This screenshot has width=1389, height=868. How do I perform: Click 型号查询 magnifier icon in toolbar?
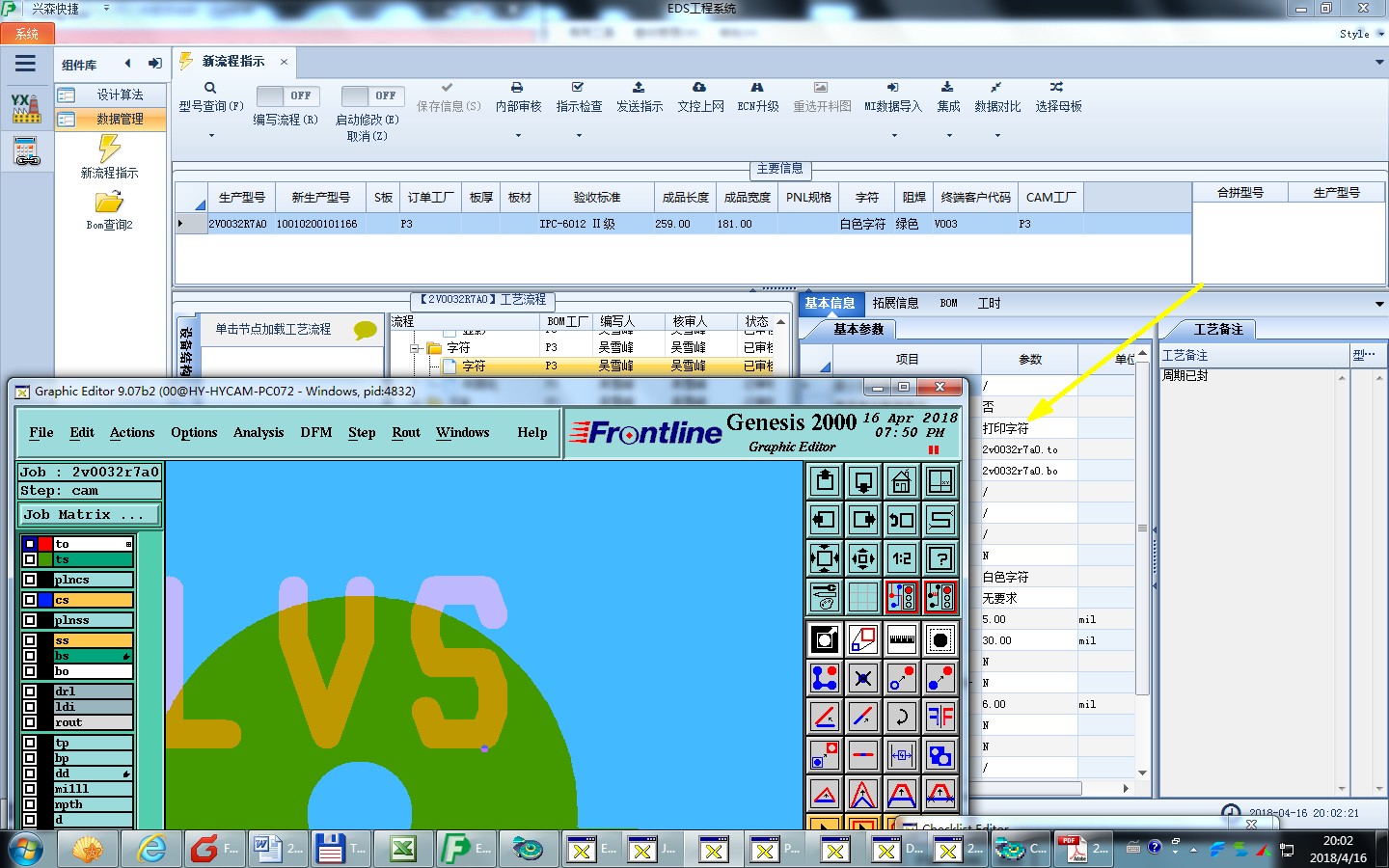[210, 88]
